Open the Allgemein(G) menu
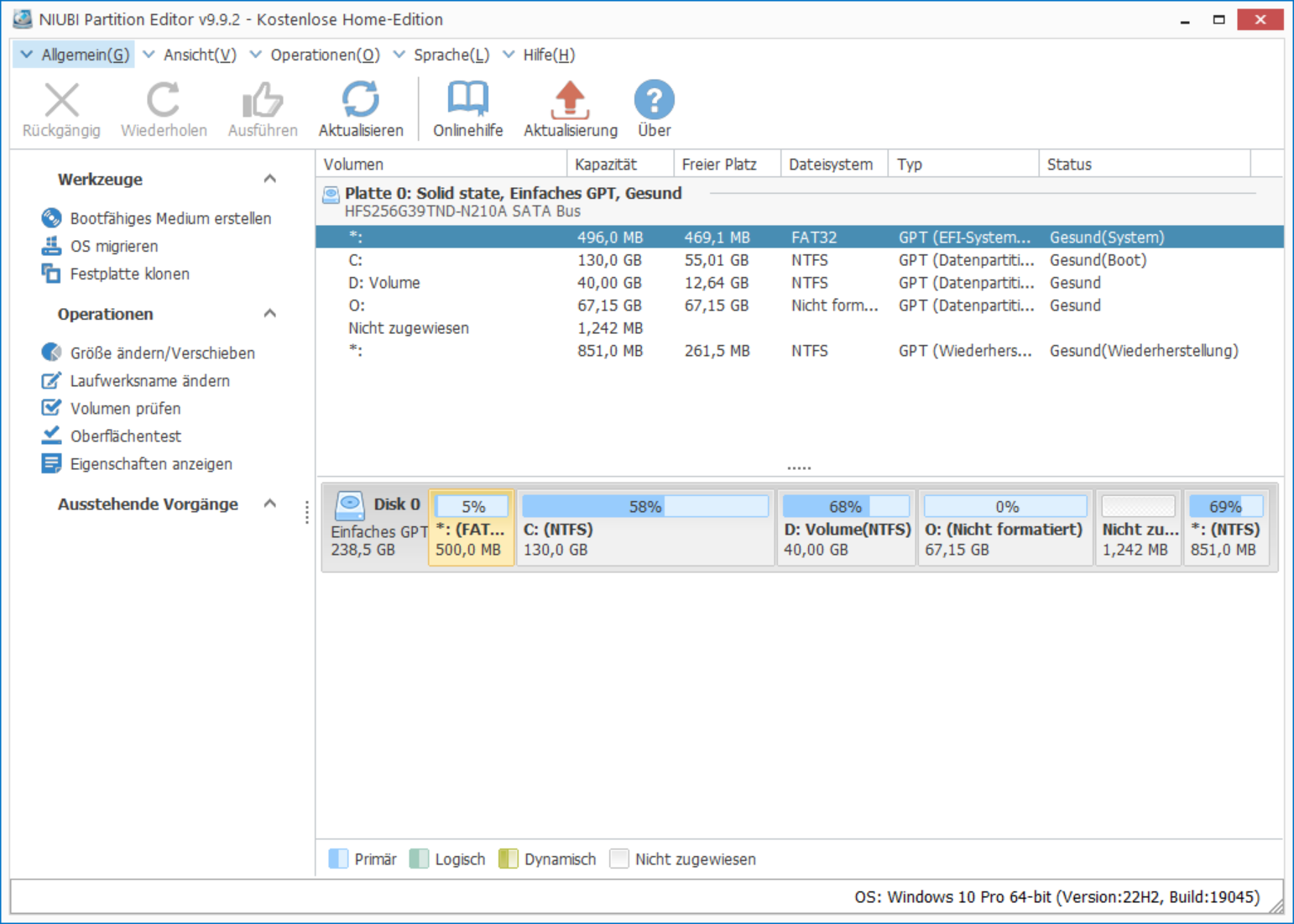Screen dimensions: 1294x924 75,55
